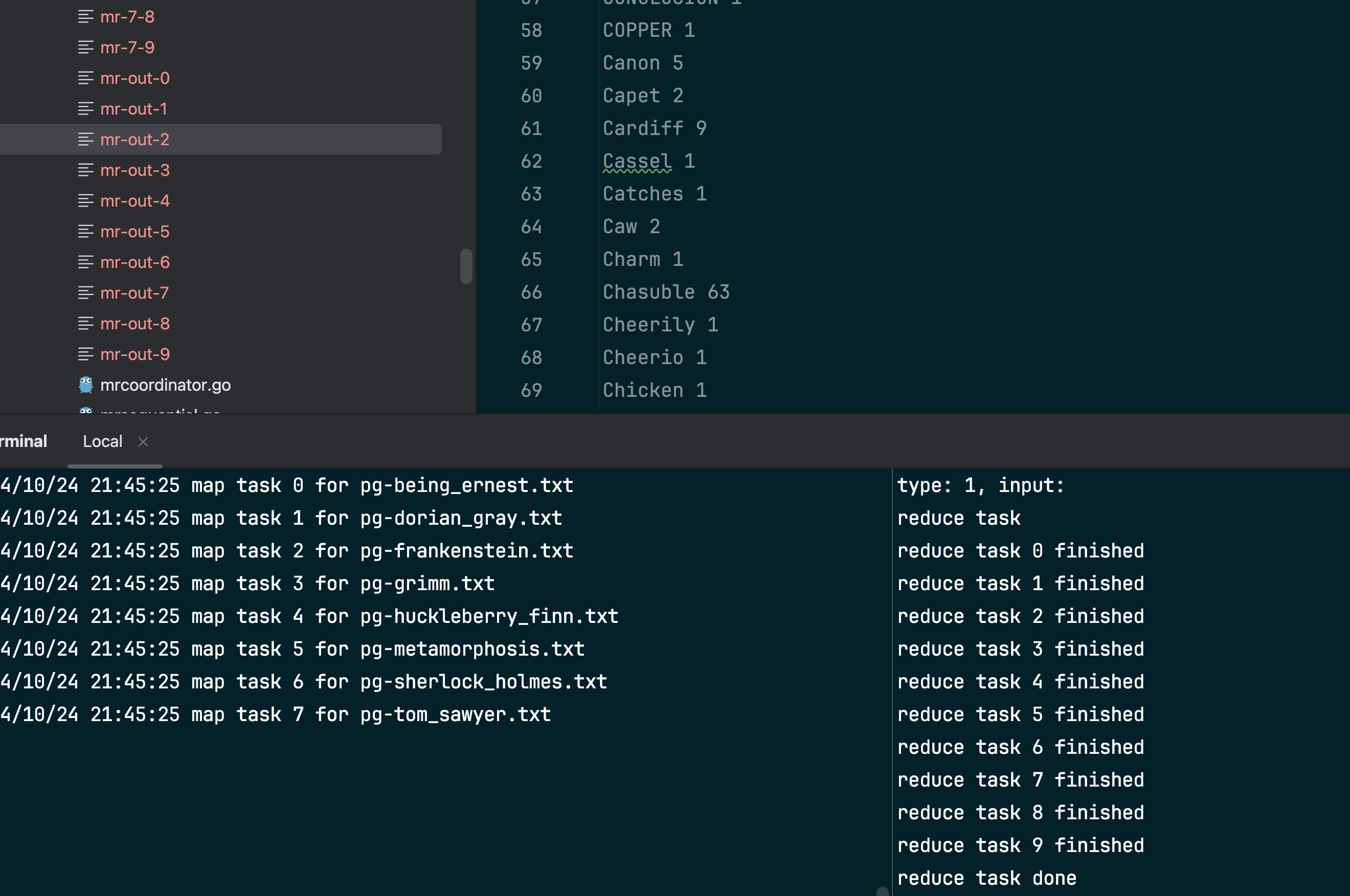Open the mr-out-8 file
This screenshot has height=896, width=1350.
[135, 324]
